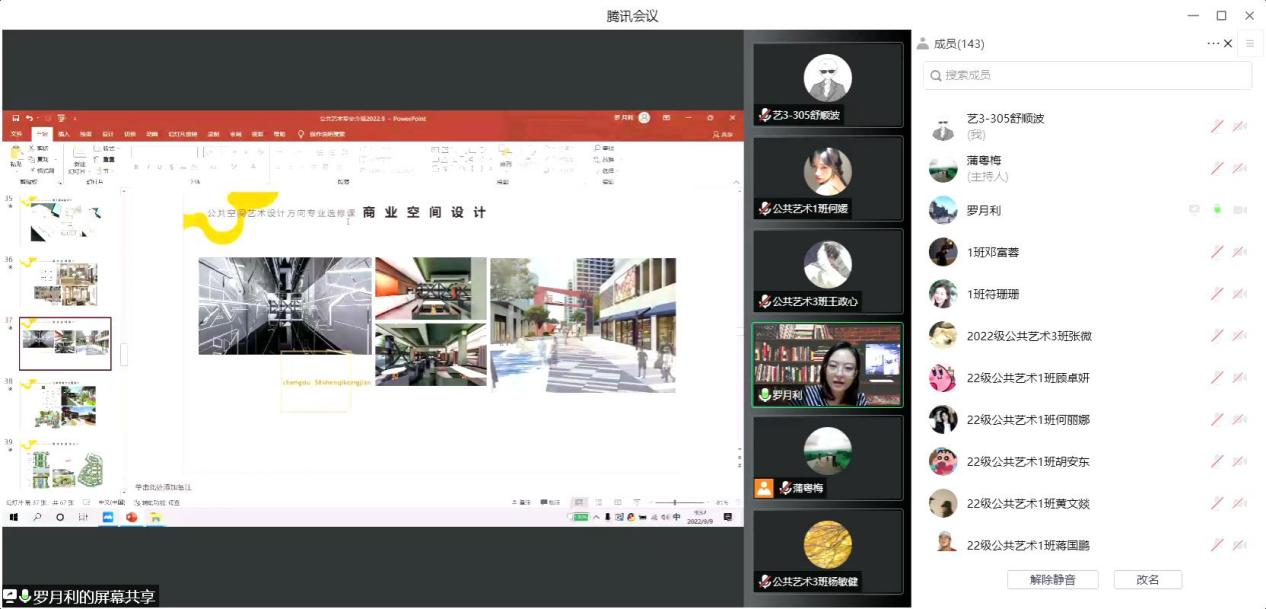Click screen-sharing icon next to 罗月利 in list
The image size is (1266, 609).
click(1194, 210)
